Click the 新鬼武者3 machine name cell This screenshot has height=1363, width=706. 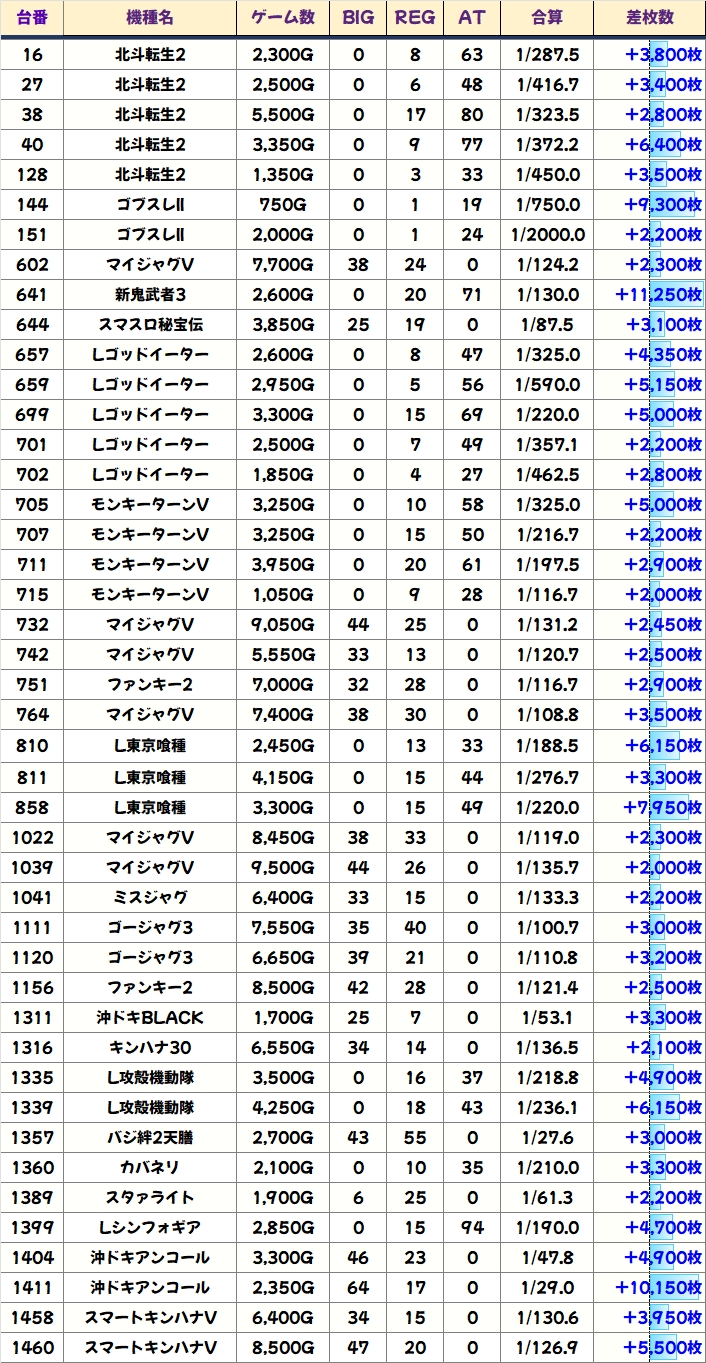click(x=150, y=295)
